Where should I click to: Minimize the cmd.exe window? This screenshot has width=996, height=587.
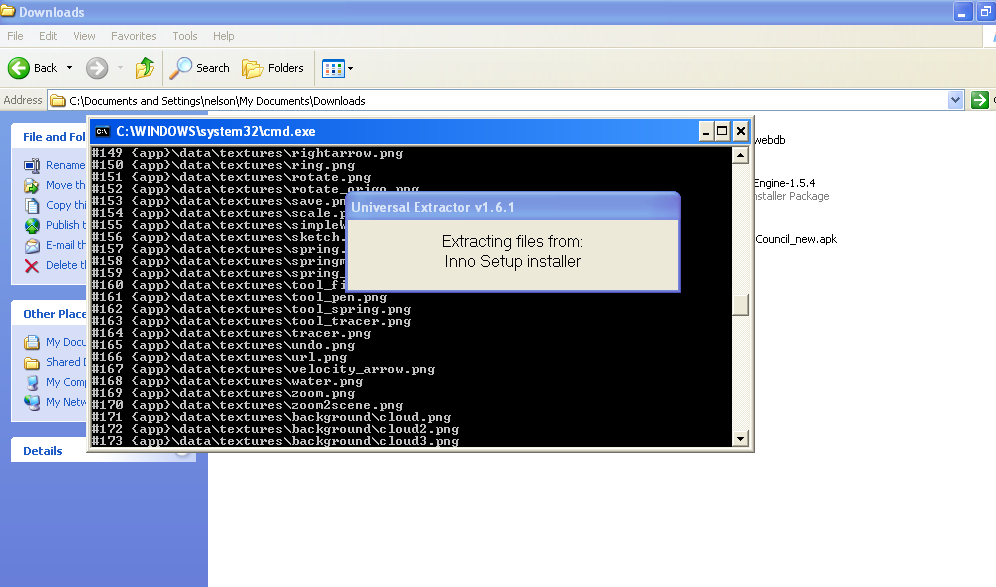pyautogui.click(x=706, y=132)
